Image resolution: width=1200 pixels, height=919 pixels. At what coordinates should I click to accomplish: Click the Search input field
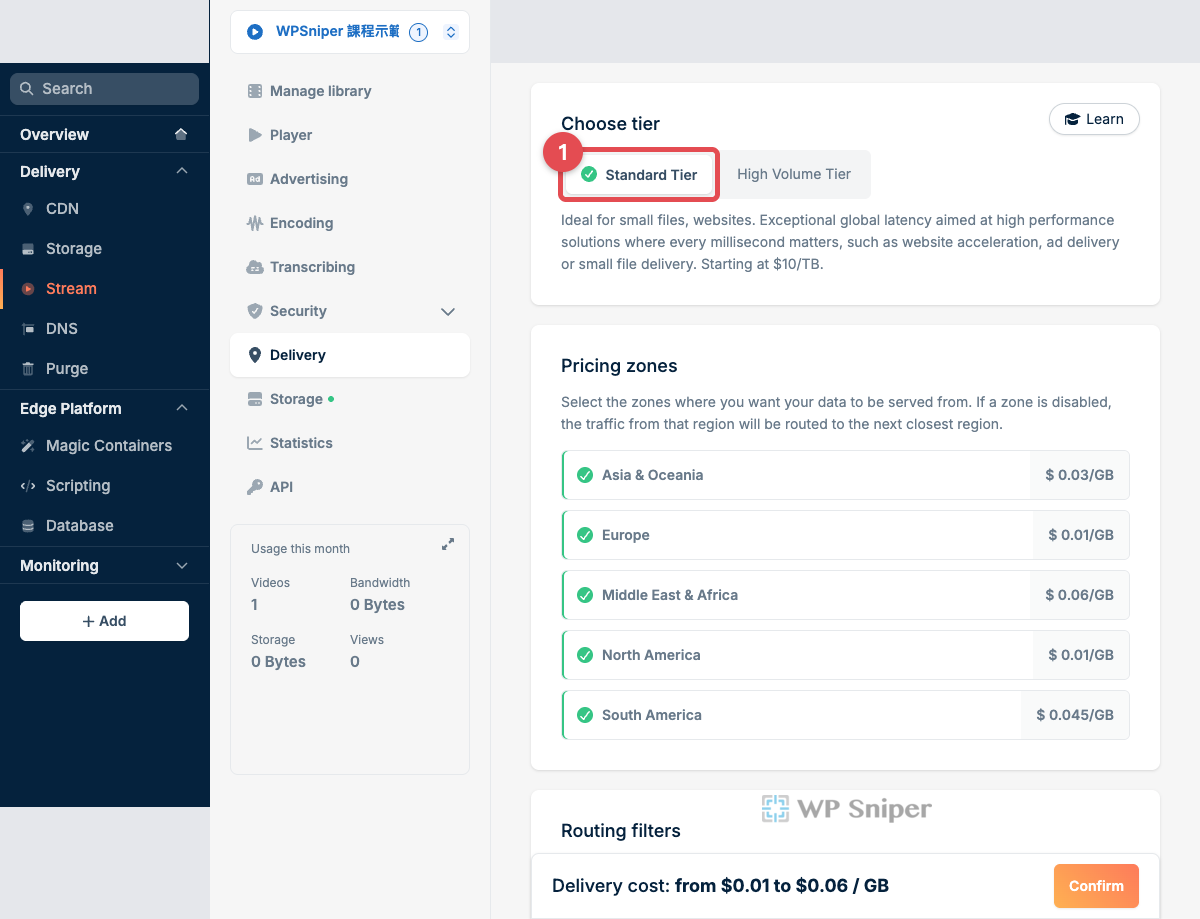click(x=104, y=88)
